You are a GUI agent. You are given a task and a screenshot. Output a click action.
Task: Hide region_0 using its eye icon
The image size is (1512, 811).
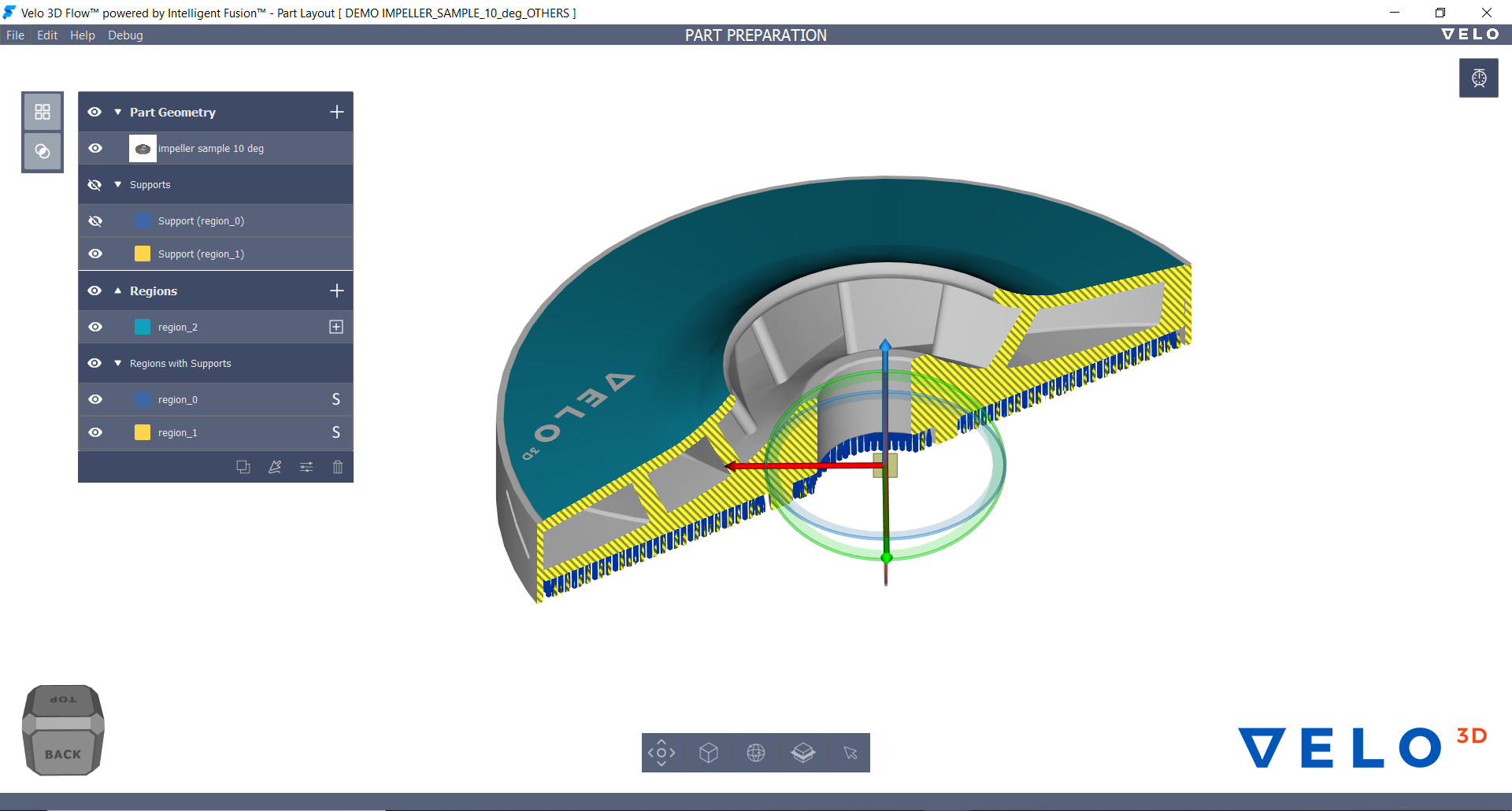click(95, 399)
